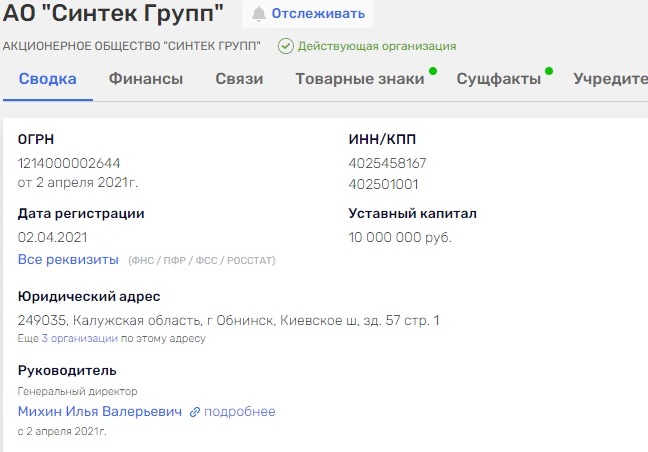
Task: Click the ИНН/КПП heading
Action: (x=382, y=139)
